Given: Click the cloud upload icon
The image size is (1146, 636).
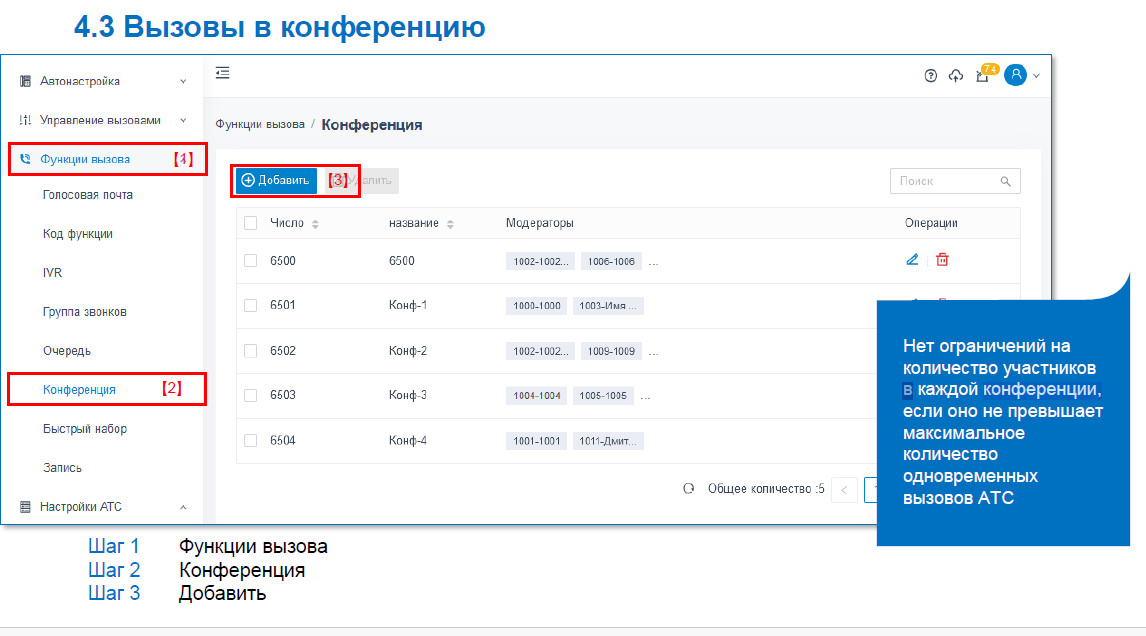Looking at the screenshot, I should [x=956, y=75].
